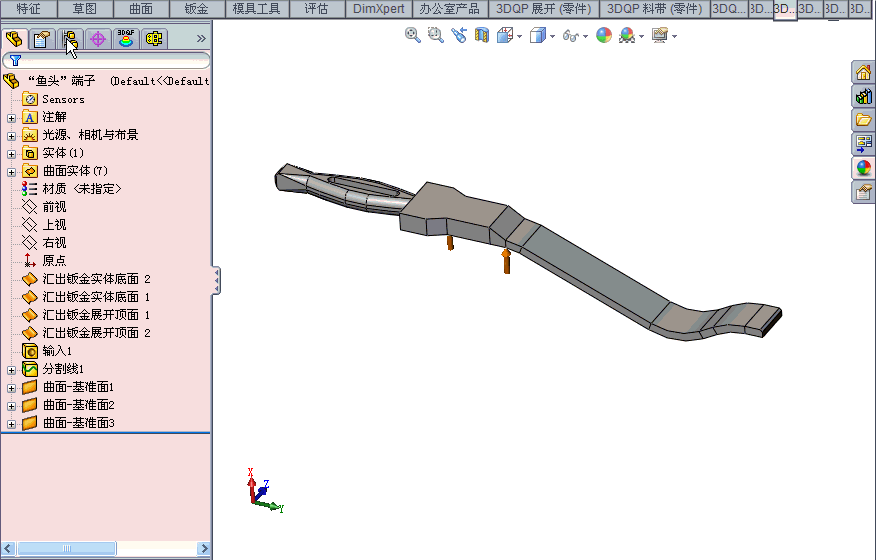
Task: Open the Custom Properties task pane
Action: [x=864, y=192]
